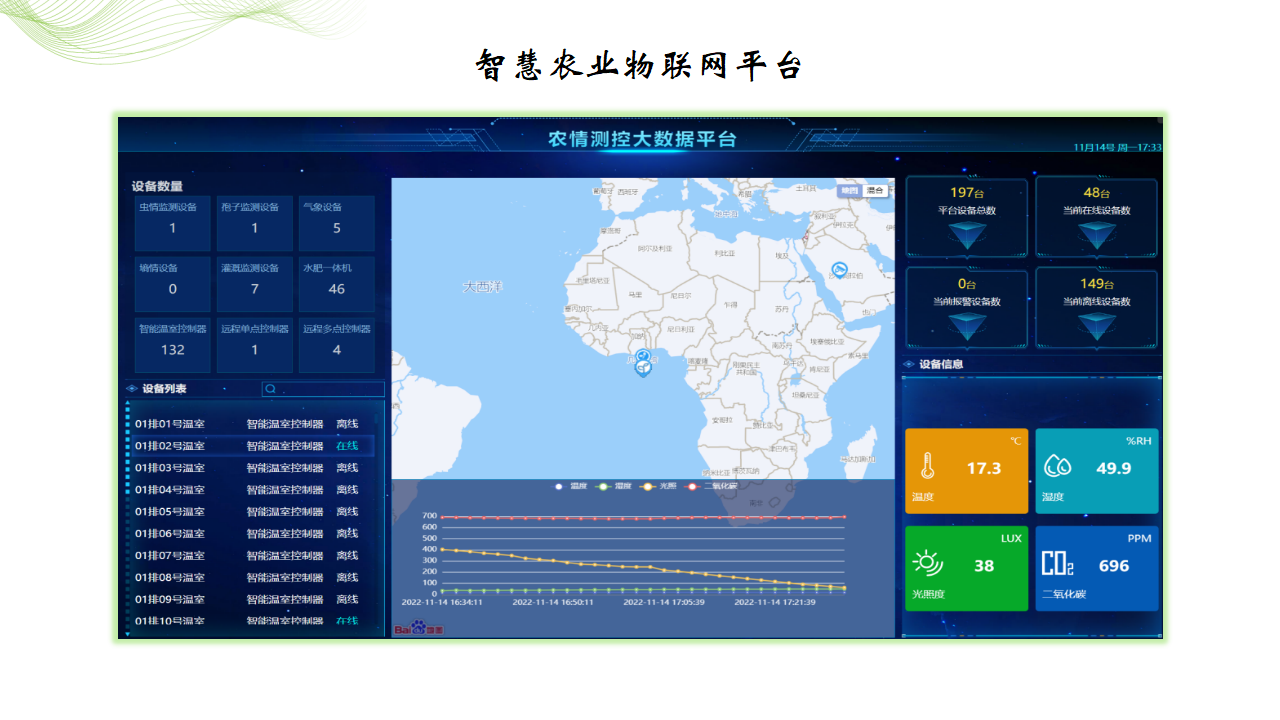Switch map to 混合 view
1280x720 pixels.
(x=876, y=190)
